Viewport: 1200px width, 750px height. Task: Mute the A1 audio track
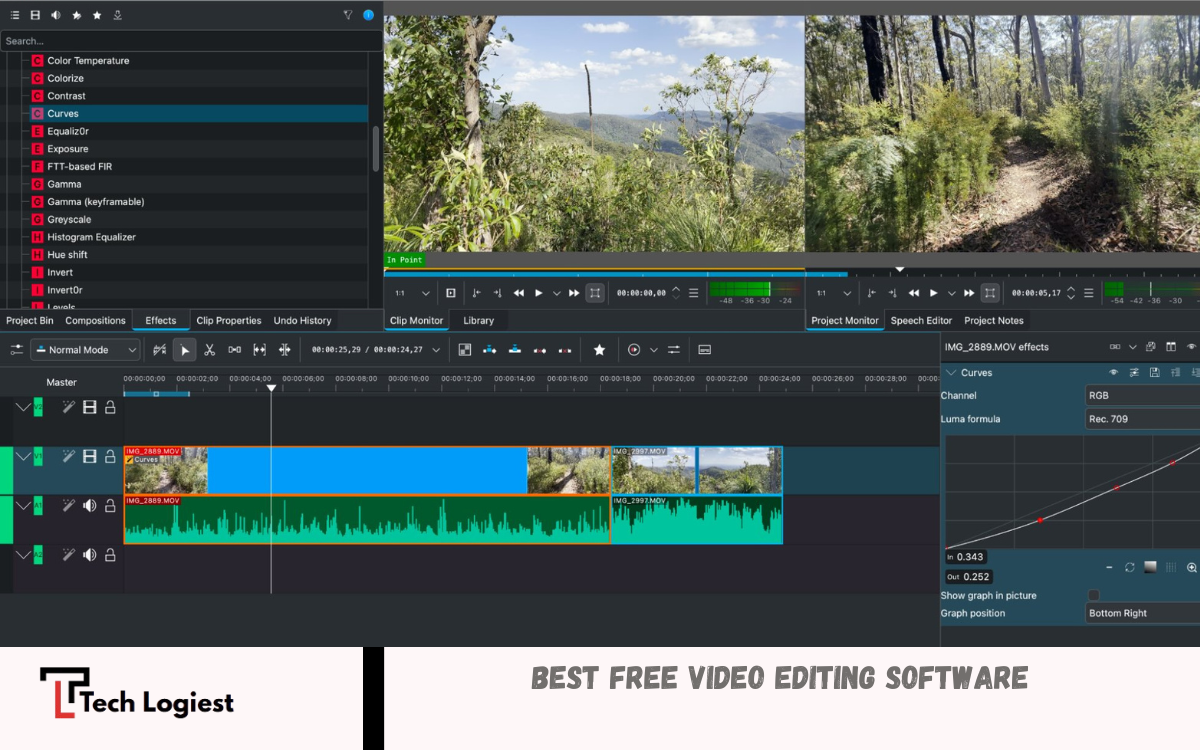pyautogui.click(x=90, y=506)
